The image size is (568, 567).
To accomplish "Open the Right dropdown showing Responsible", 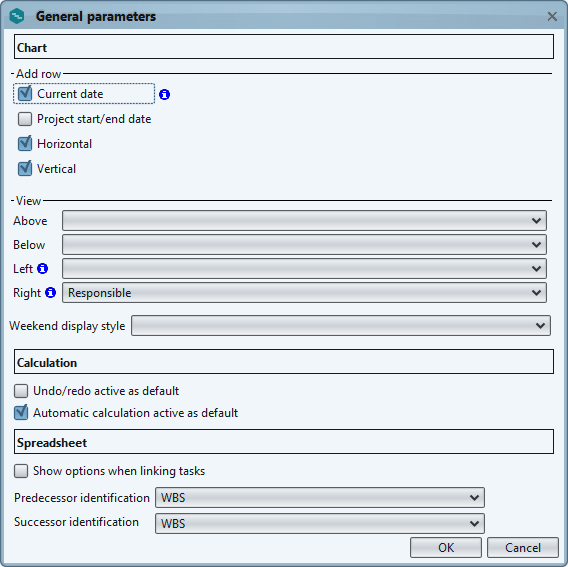I will (304, 293).
